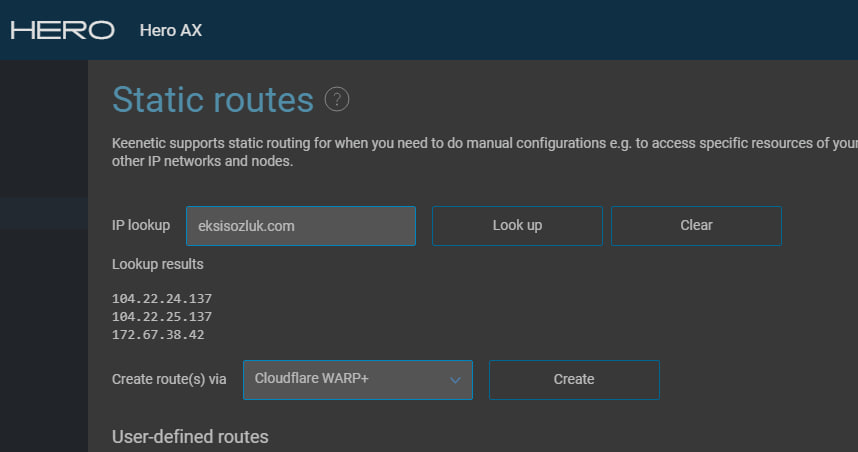
Task: Click the IP lookup field label
Action: coord(141,225)
